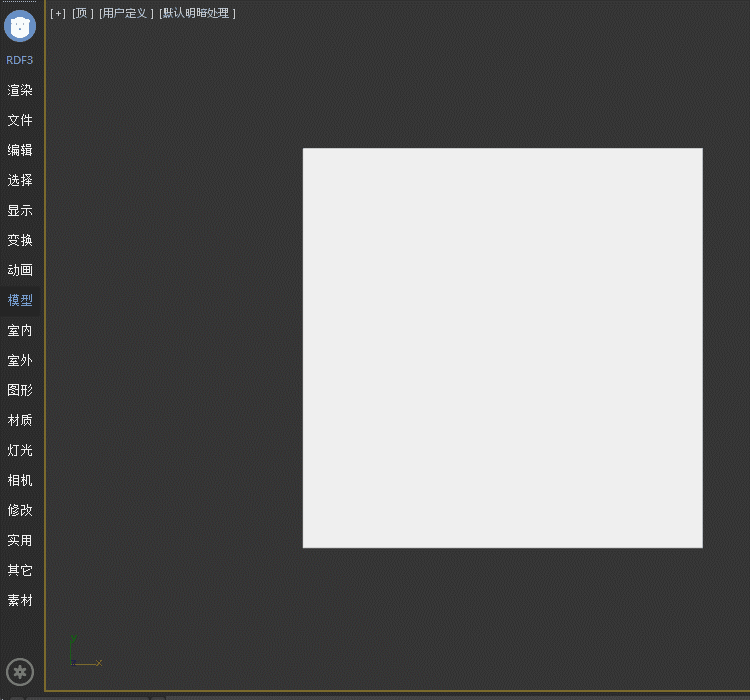Select the white plane object in viewport
The height and width of the screenshot is (700, 750).
pos(502,348)
